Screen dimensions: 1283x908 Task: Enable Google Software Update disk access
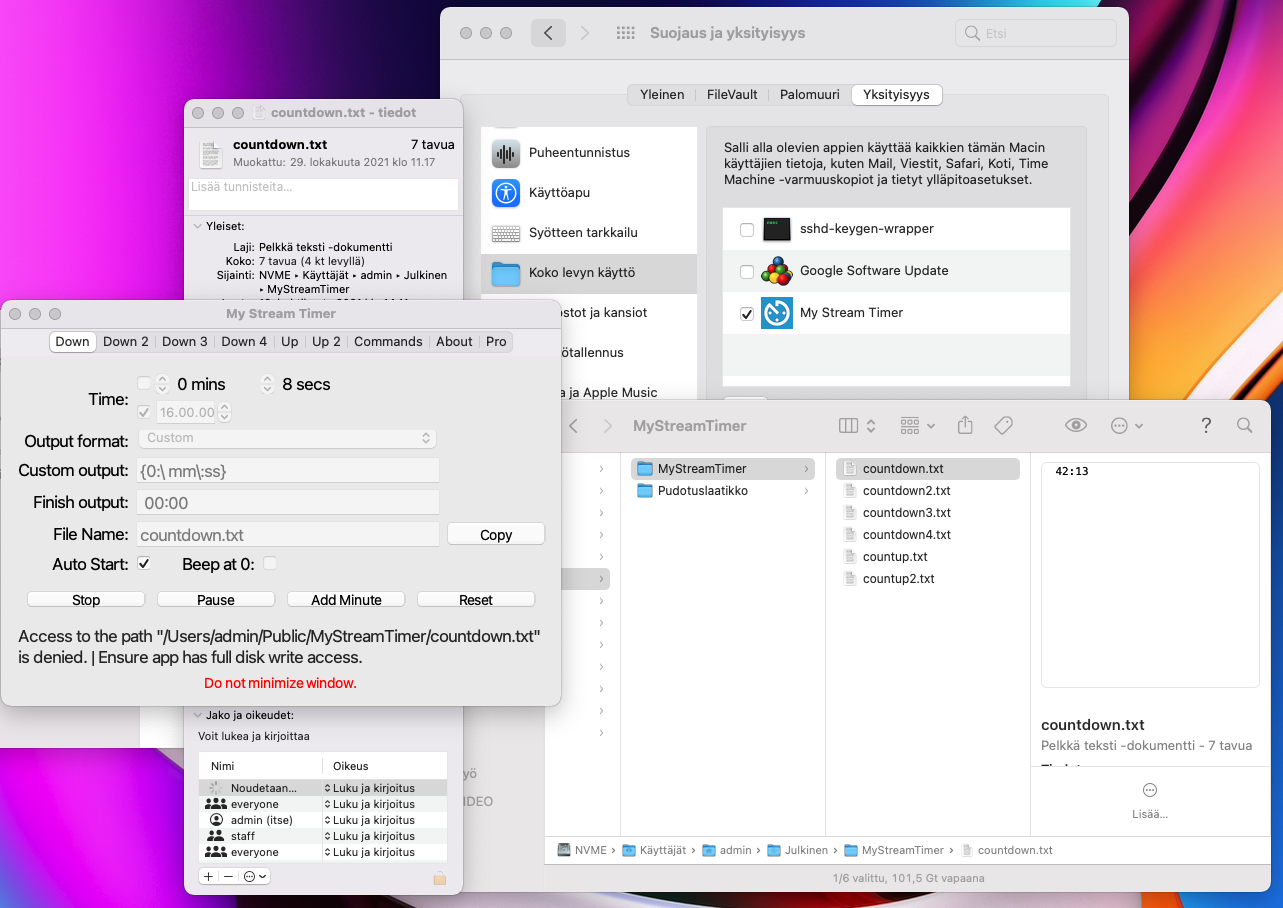click(746, 271)
